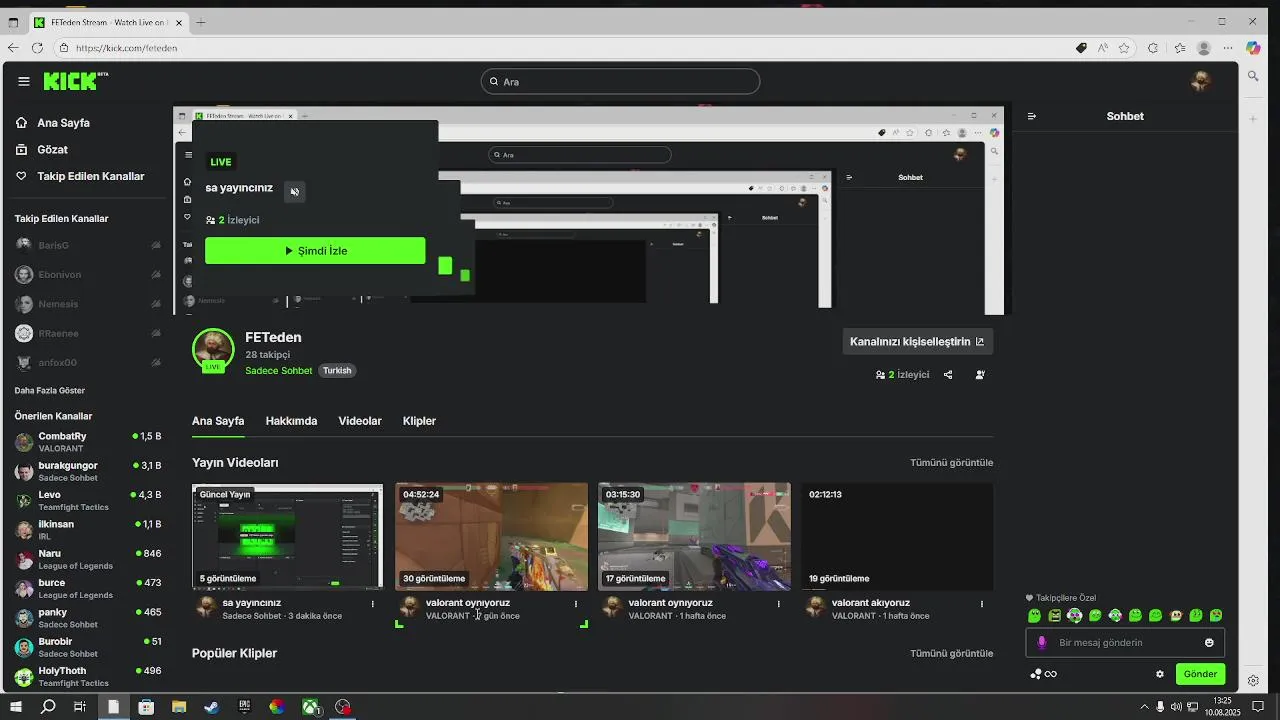The image size is (1280, 720).
Task: Open the 03:15:30 video thumbnail
Action: tap(694, 537)
